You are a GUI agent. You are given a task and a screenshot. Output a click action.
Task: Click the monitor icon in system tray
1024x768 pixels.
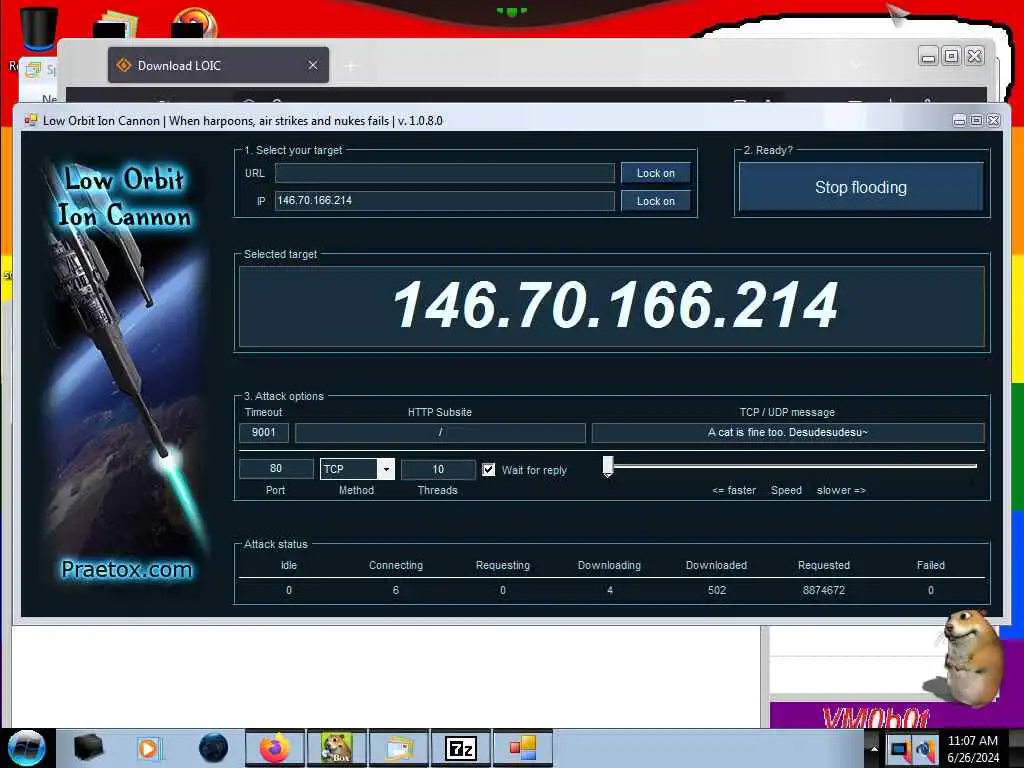point(900,748)
